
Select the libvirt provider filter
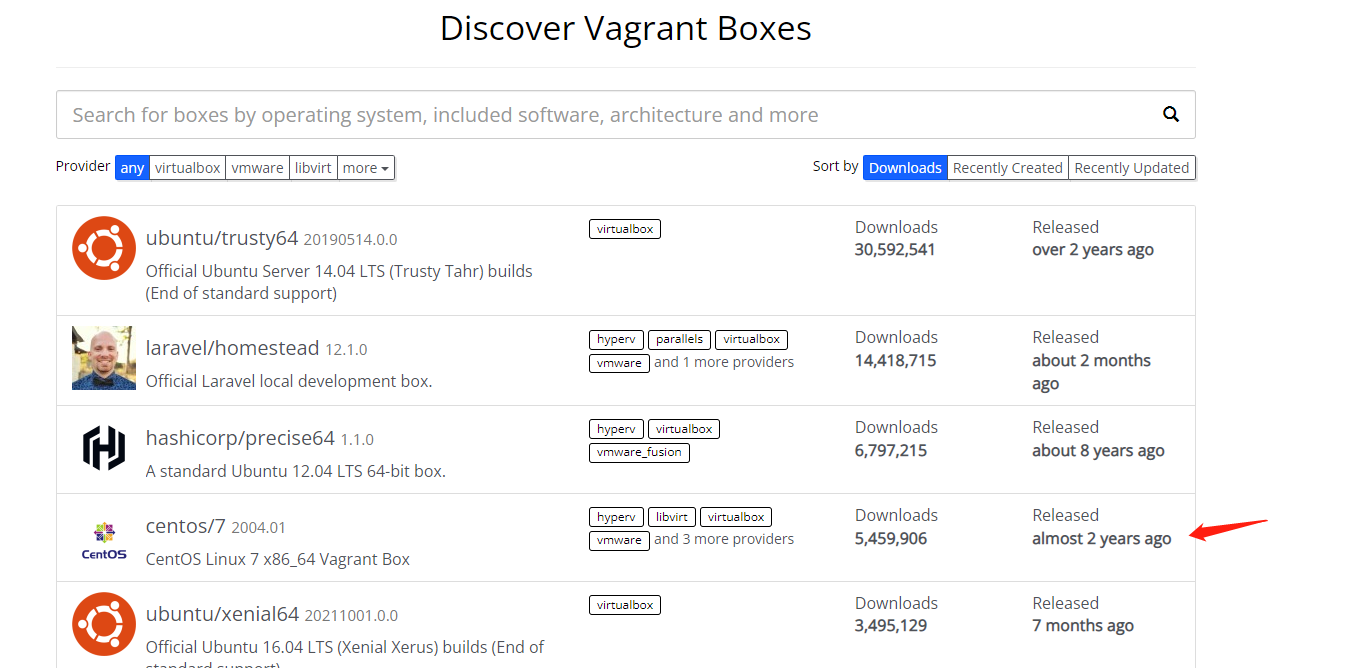[x=313, y=167]
